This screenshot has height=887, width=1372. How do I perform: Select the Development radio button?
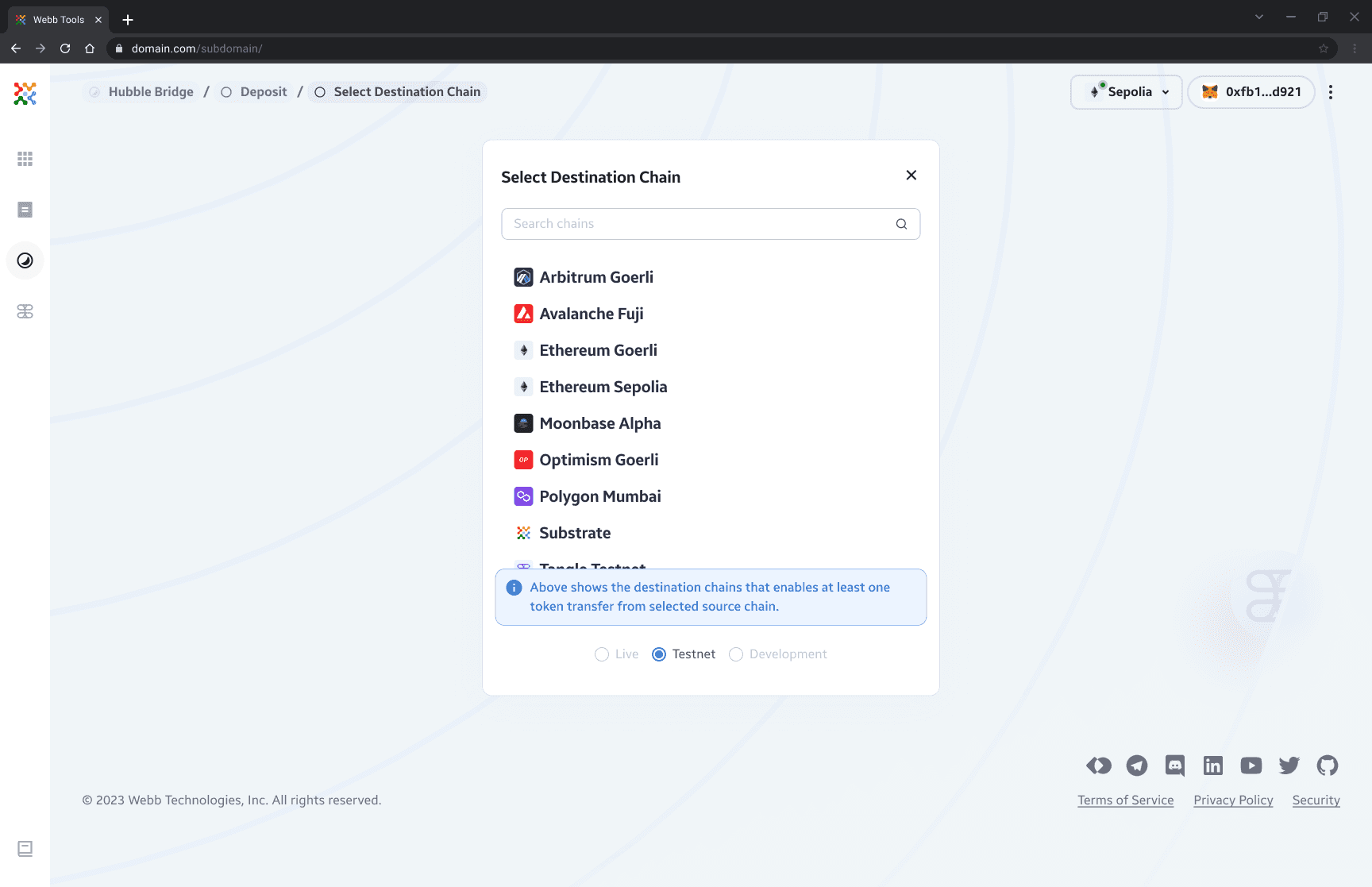coord(736,654)
